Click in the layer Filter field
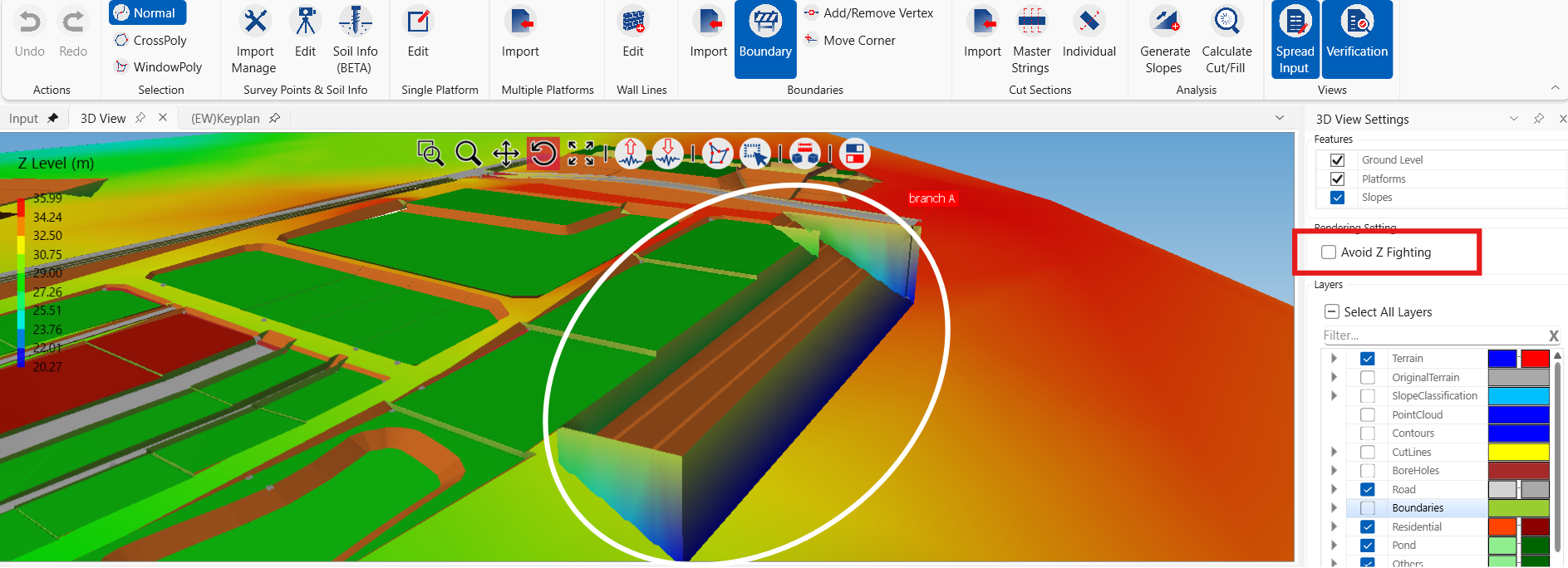The height and width of the screenshot is (568, 1568). (x=1433, y=335)
